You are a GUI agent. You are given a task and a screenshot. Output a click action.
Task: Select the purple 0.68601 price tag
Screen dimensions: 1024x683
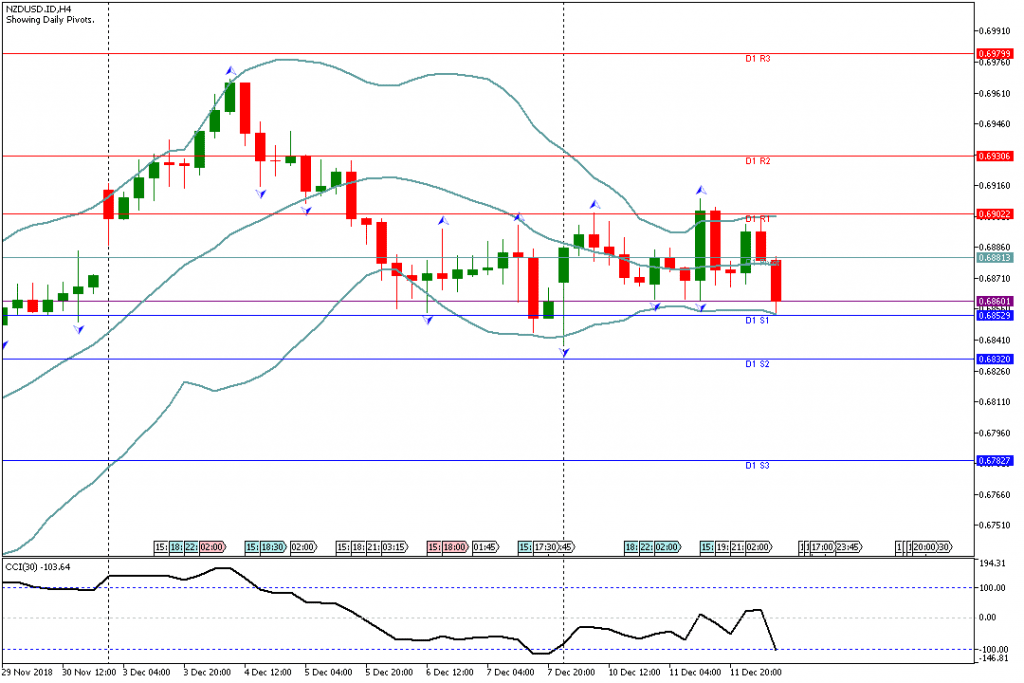(x=994, y=301)
